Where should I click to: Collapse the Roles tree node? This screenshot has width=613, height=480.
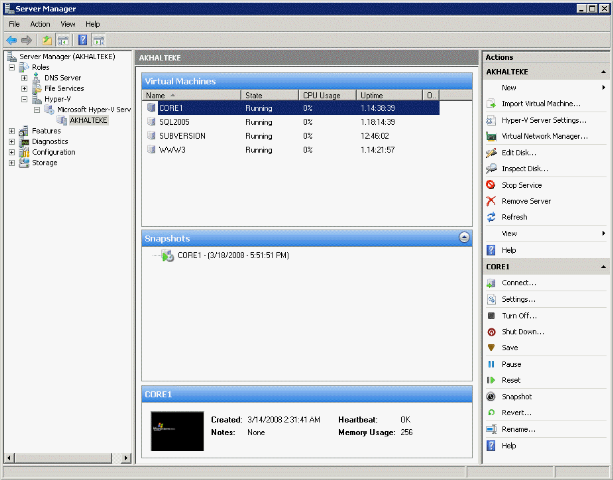(x=12, y=67)
